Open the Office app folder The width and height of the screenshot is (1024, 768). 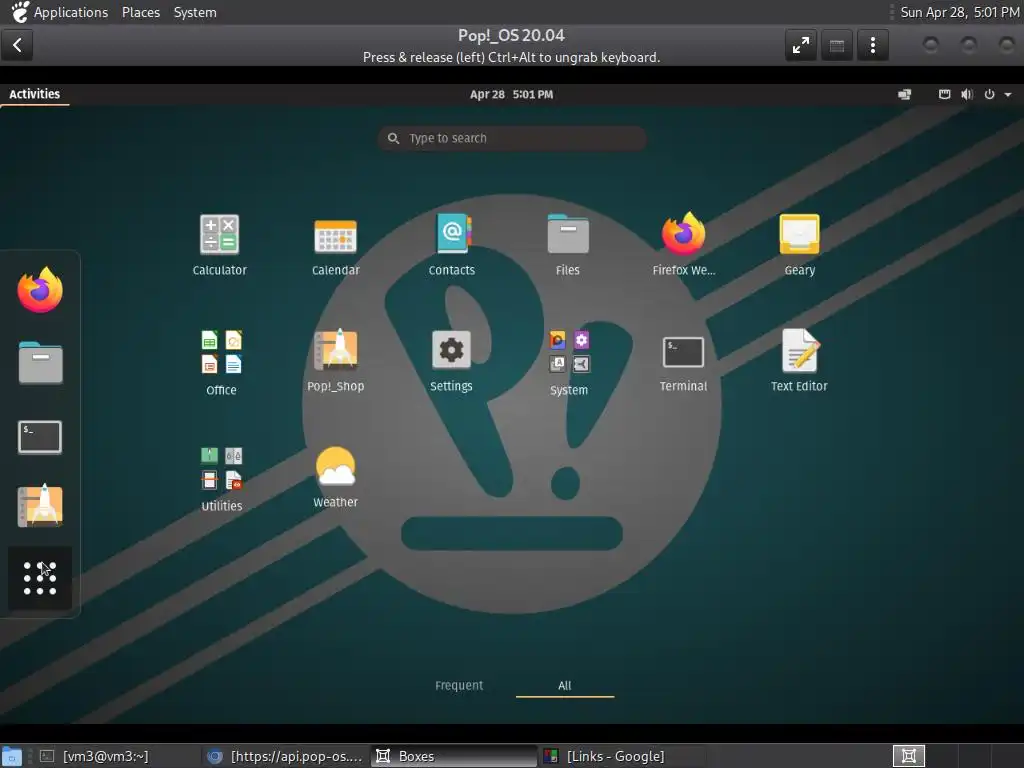(221, 362)
